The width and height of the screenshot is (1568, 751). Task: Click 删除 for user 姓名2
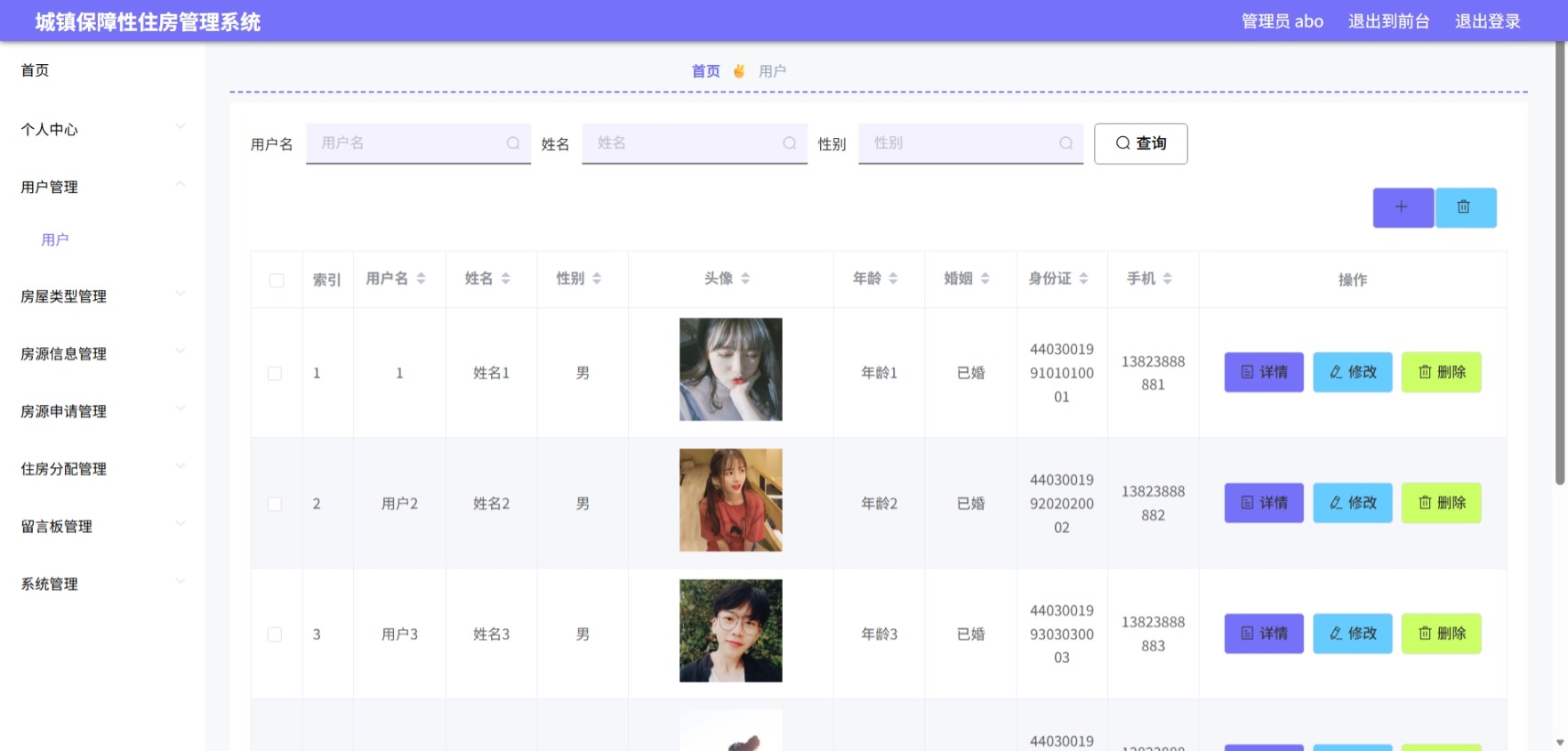tap(1442, 503)
